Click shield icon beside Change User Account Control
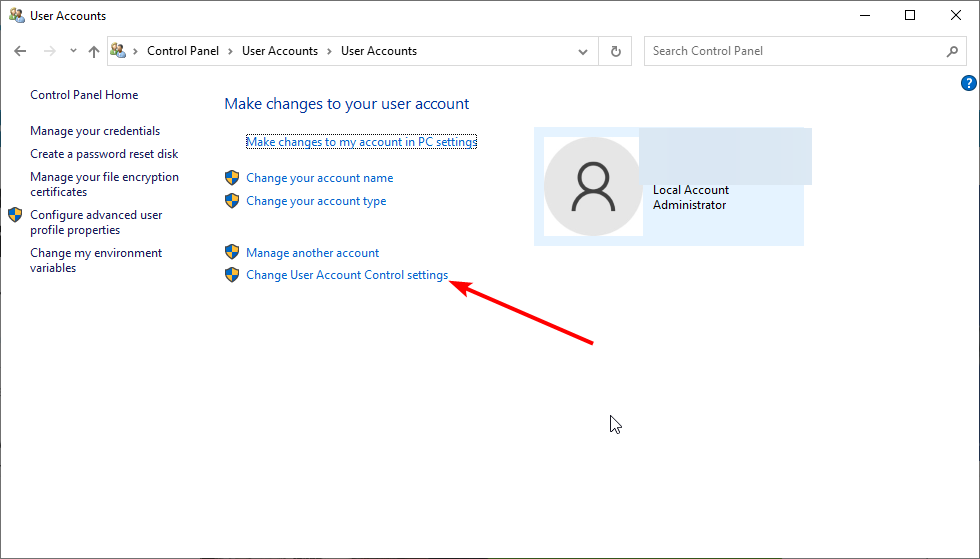 tap(232, 274)
